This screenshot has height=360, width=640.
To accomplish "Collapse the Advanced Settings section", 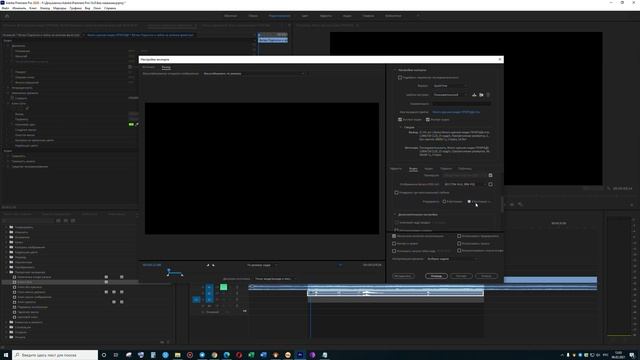I will point(395,215).
